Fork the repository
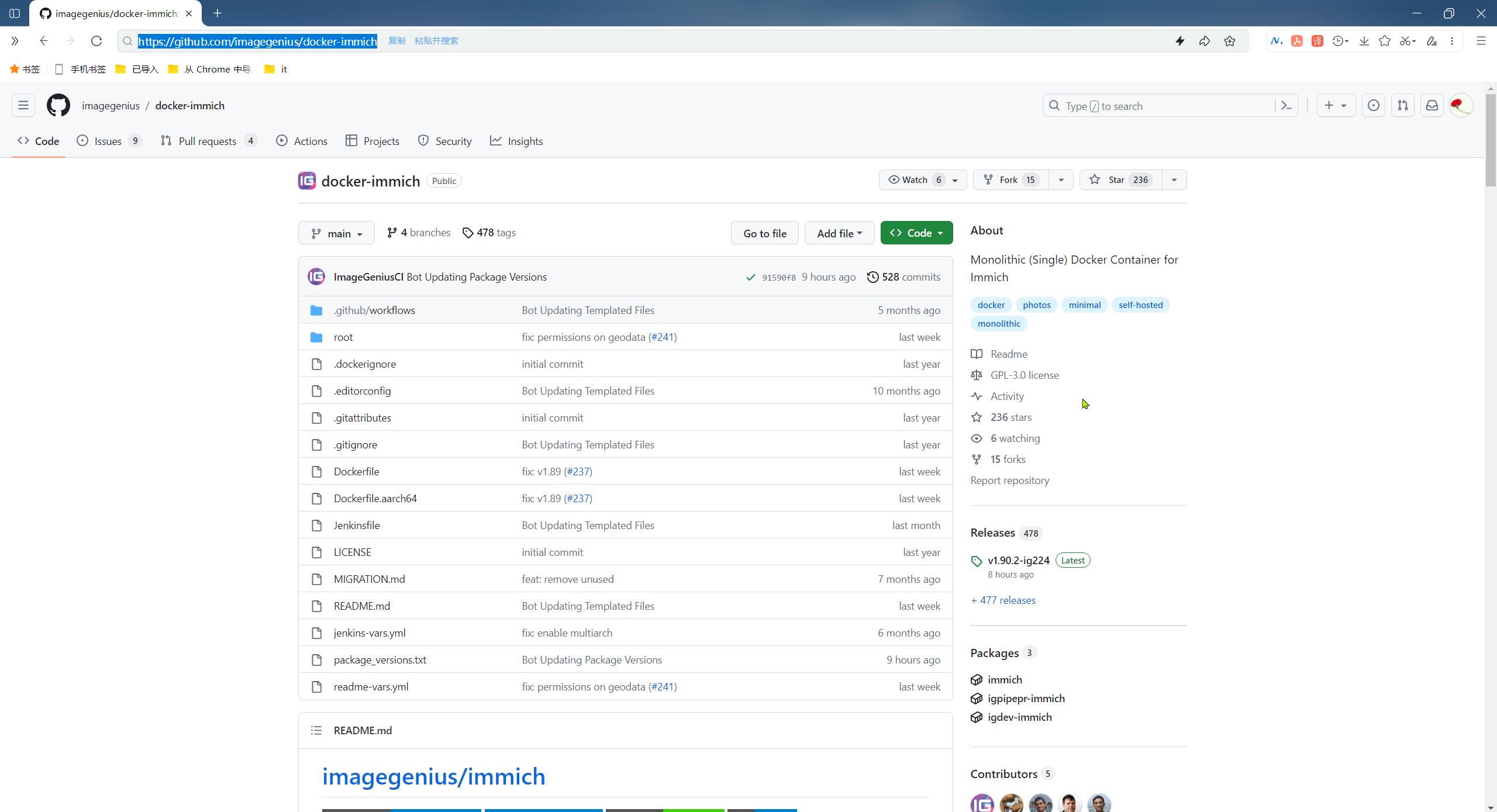The width and height of the screenshot is (1497, 812). click(1010, 179)
